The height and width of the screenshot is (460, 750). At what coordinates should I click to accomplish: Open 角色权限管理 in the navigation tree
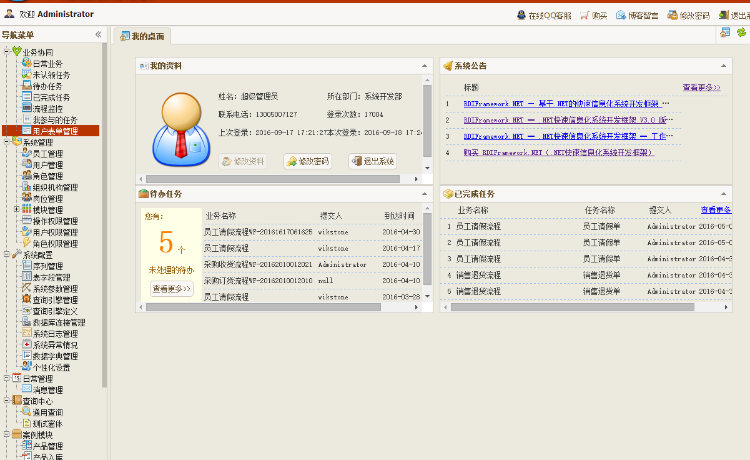[x=55, y=244]
